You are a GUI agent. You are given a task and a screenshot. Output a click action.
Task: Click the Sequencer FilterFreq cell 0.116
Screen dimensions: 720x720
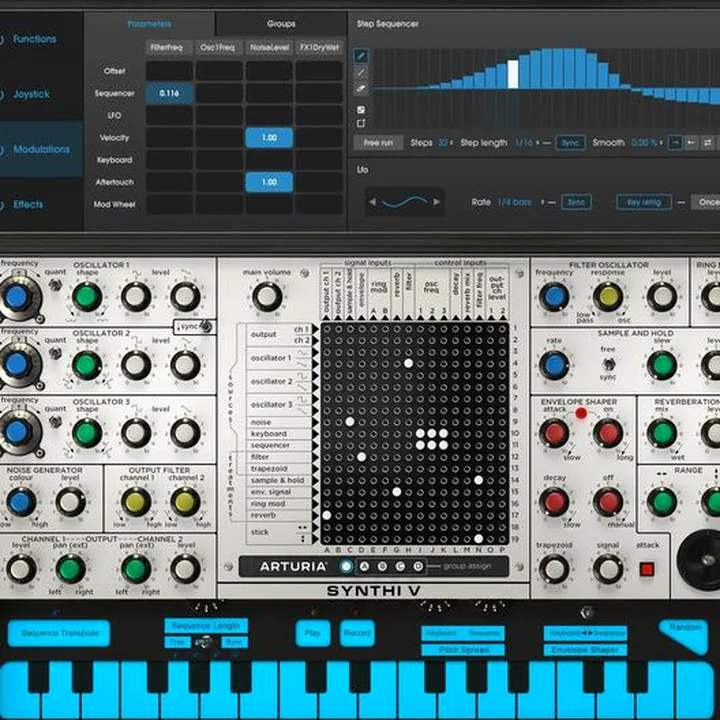click(x=169, y=93)
